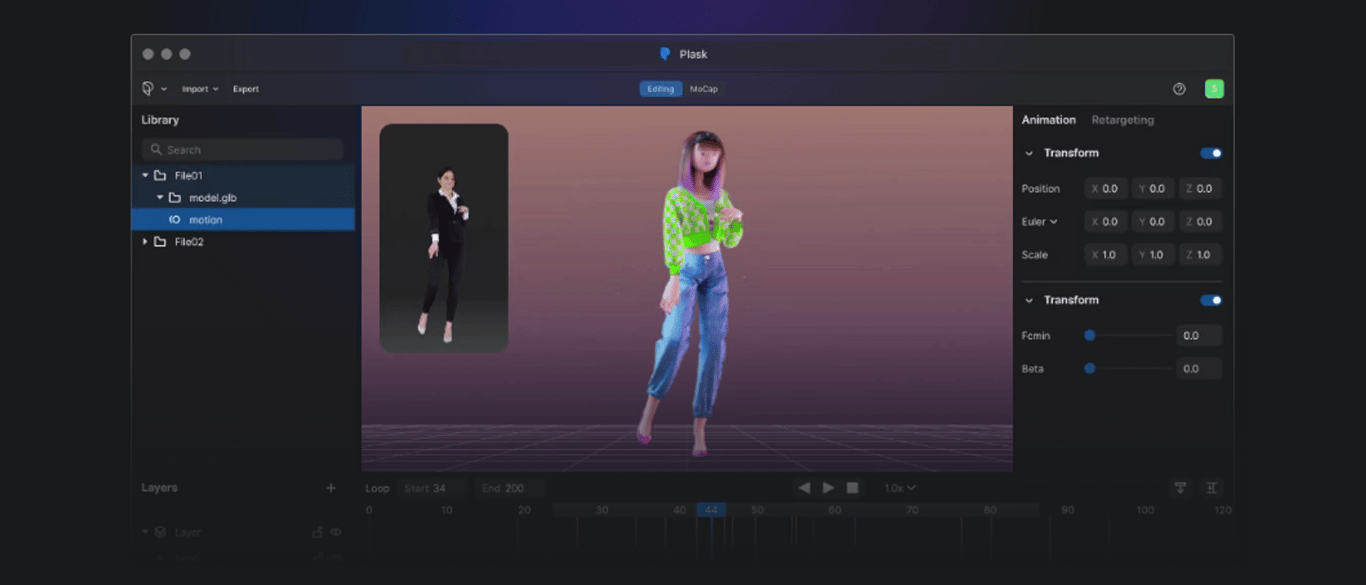Click the Start 34 frame field
Image resolution: width=1366 pixels, height=585 pixels.
[x=432, y=488]
